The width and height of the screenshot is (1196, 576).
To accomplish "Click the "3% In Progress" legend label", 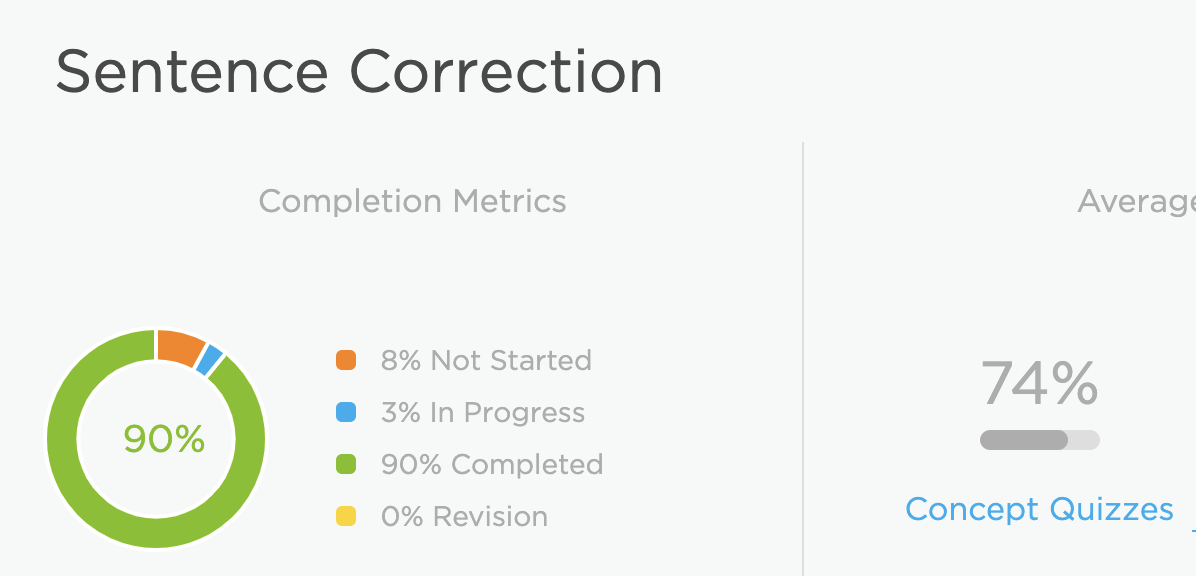I will click(x=483, y=412).
